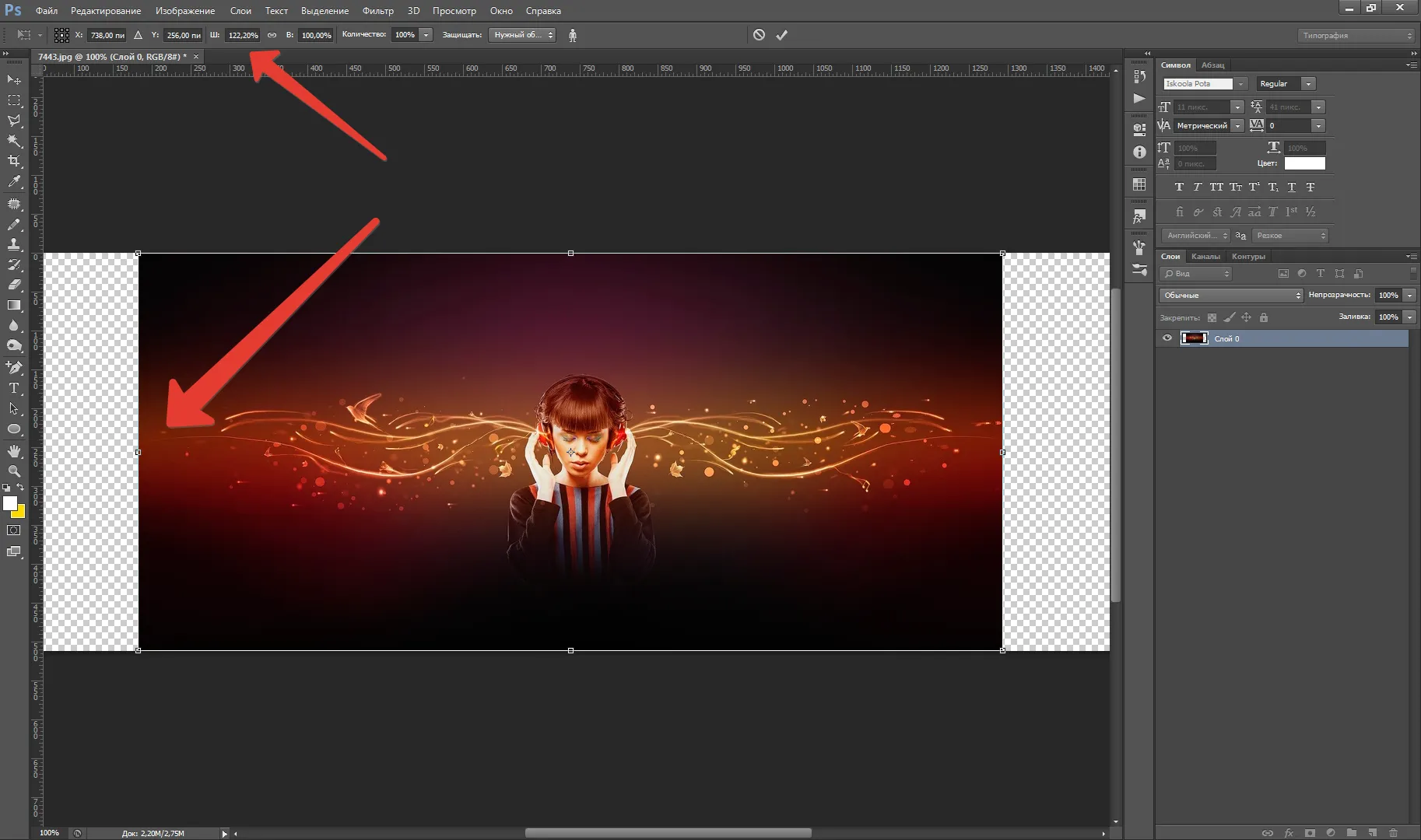
Task: Toggle the protect skin tones figure icon
Action: 573,35
